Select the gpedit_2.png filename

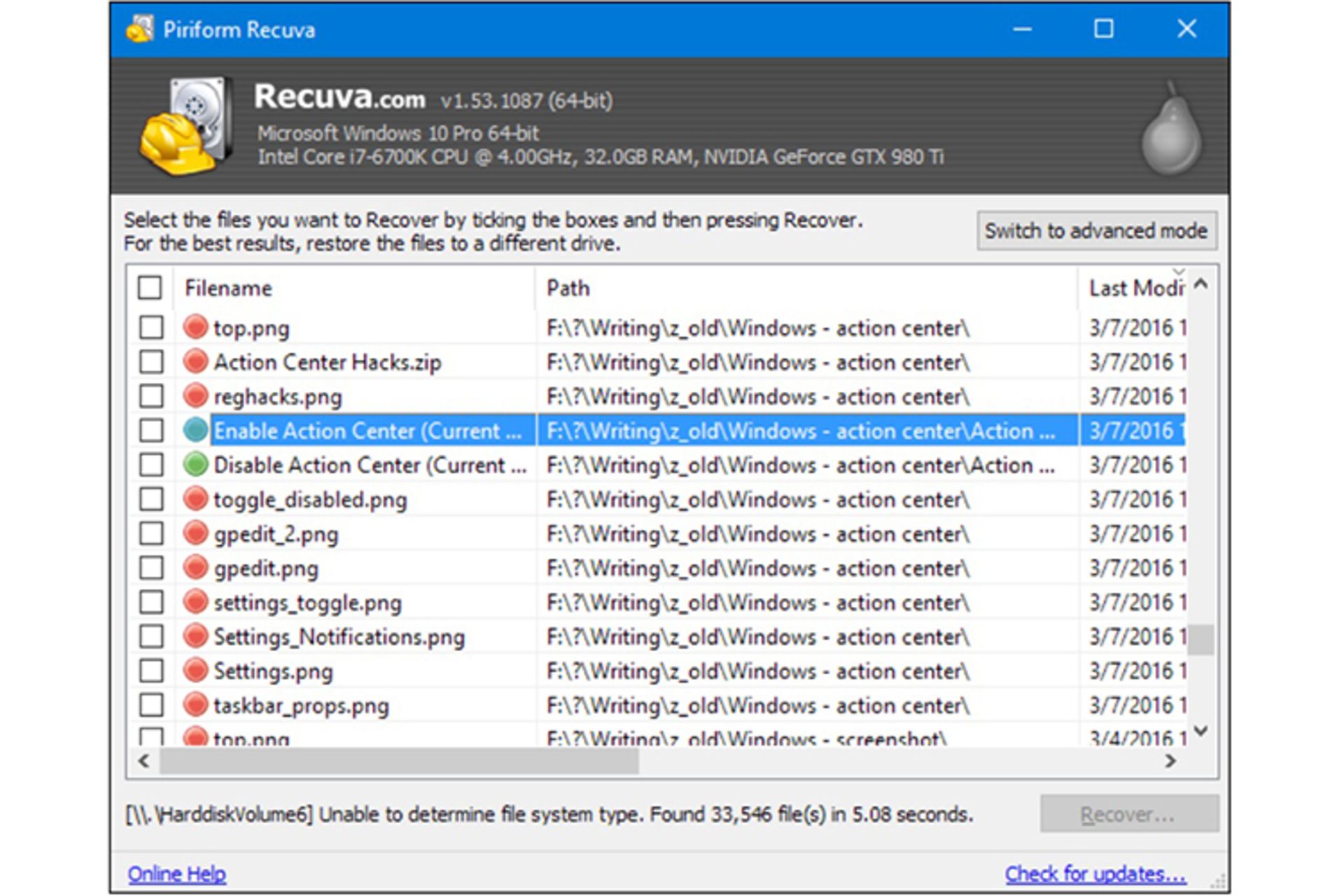(x=276, y=534)
